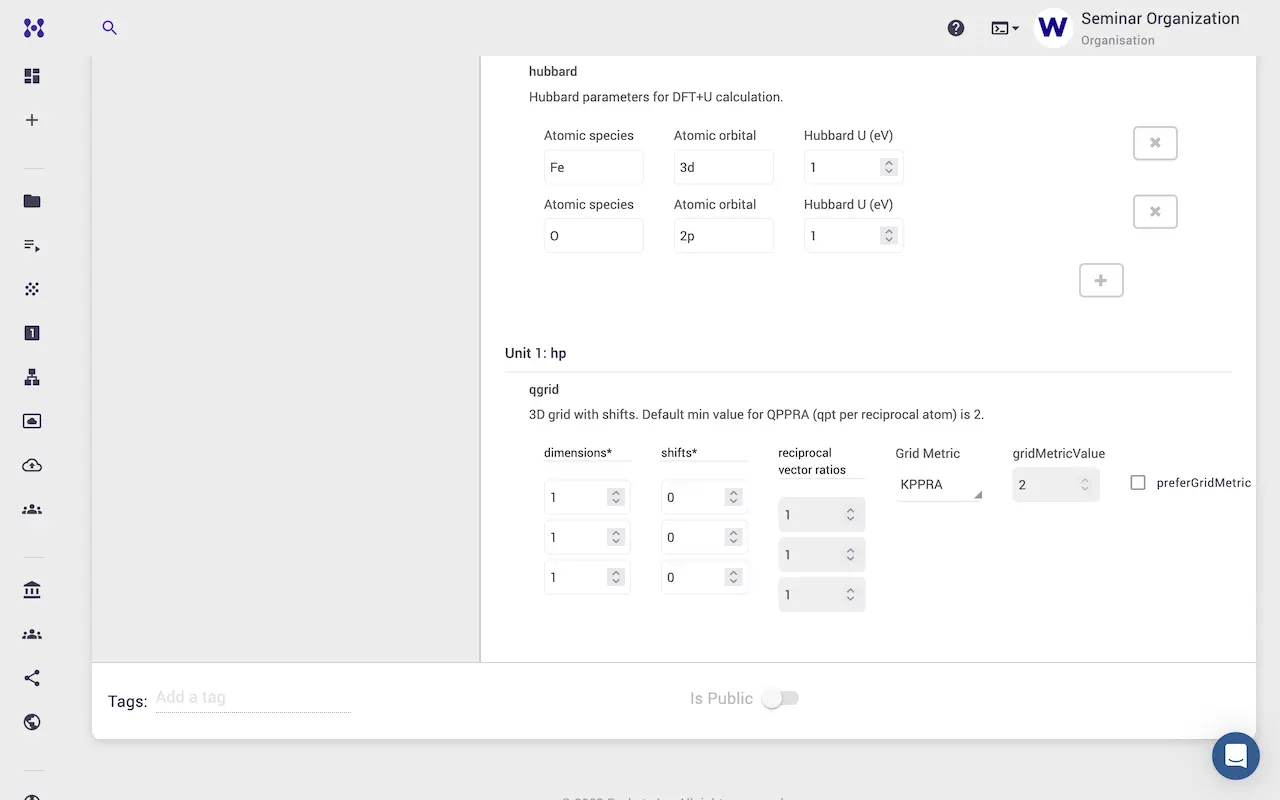This screenshot has height=800, width=1280.
Task: Open the help question mark icon
Action: 956,28
